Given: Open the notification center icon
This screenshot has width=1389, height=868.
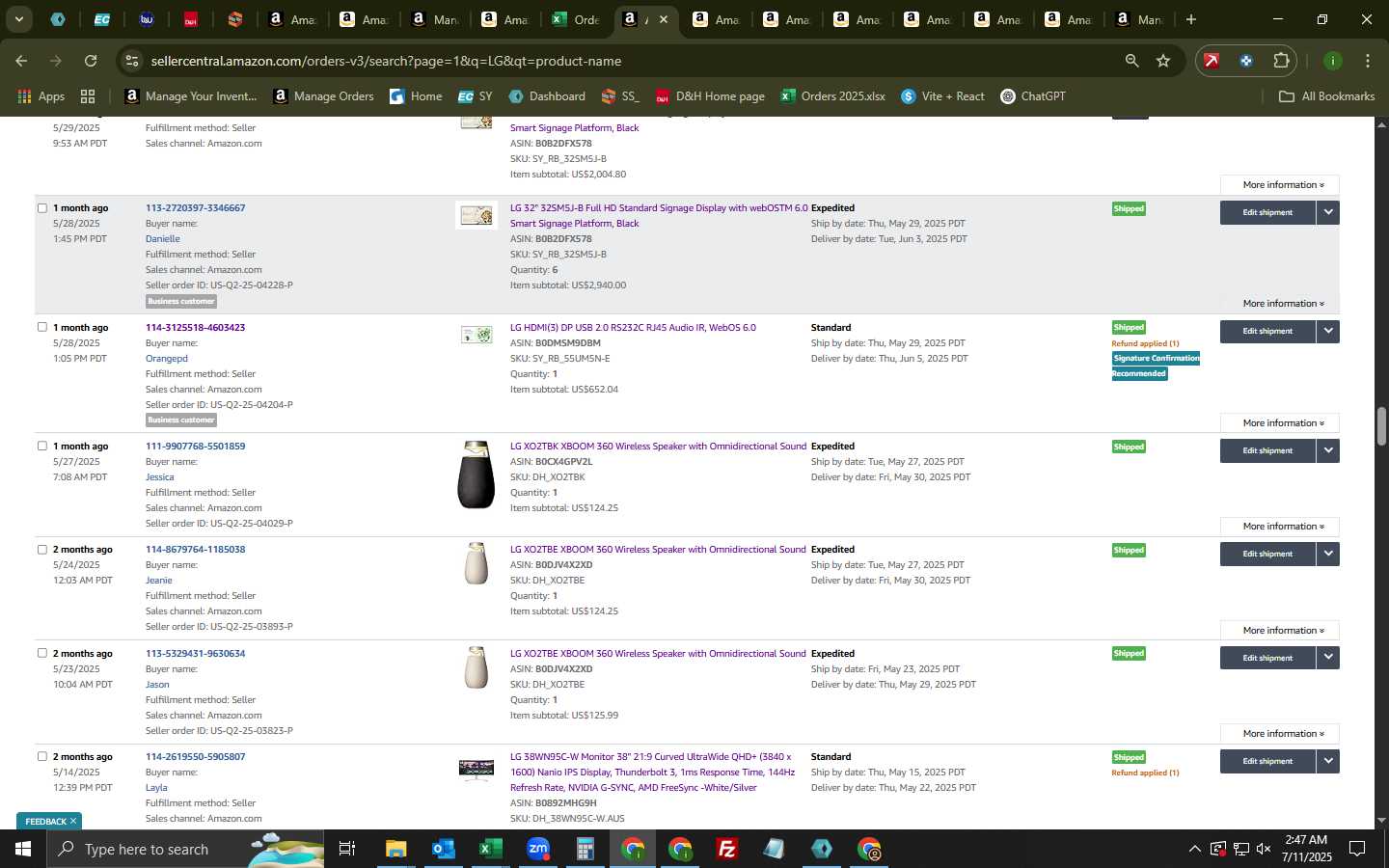Looking at the screenshot, I should tap(1357, 849).
